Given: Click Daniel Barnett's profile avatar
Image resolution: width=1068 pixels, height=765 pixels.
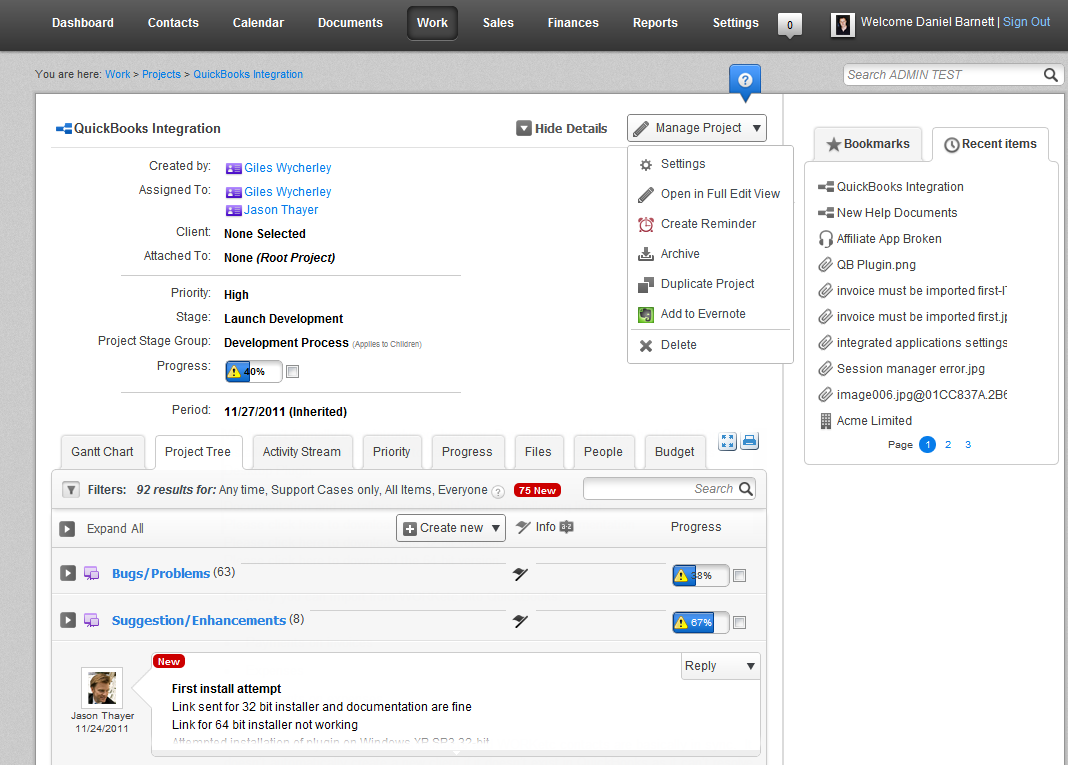Looking at the screenshot, I should 843,25.
